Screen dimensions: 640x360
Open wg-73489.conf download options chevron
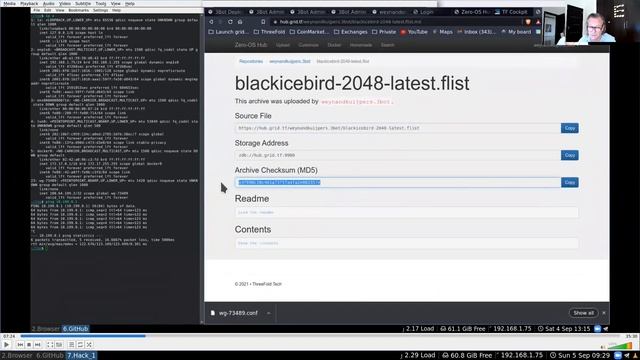point(269,313)
